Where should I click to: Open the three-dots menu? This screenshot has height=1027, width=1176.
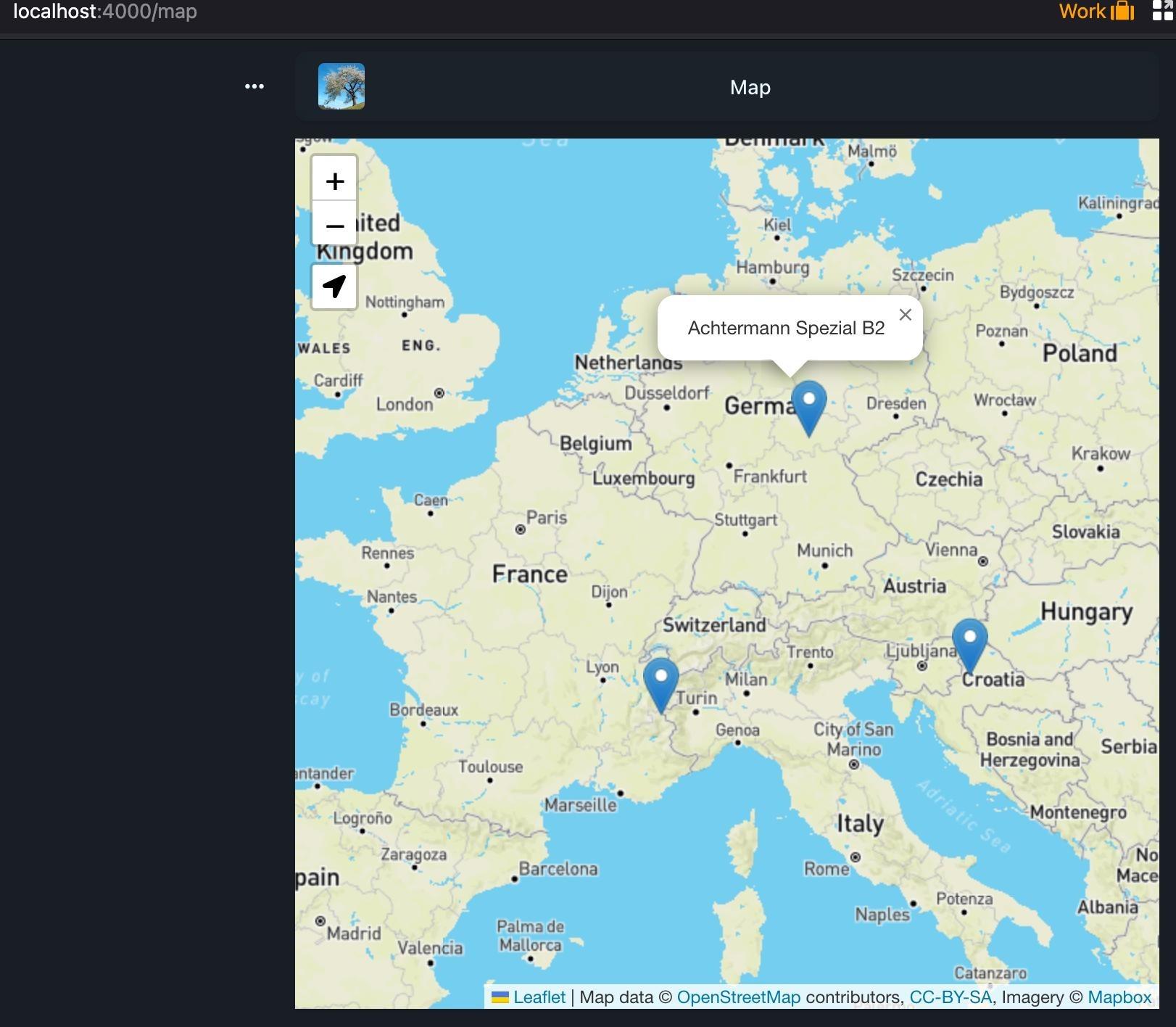(254, 86)
